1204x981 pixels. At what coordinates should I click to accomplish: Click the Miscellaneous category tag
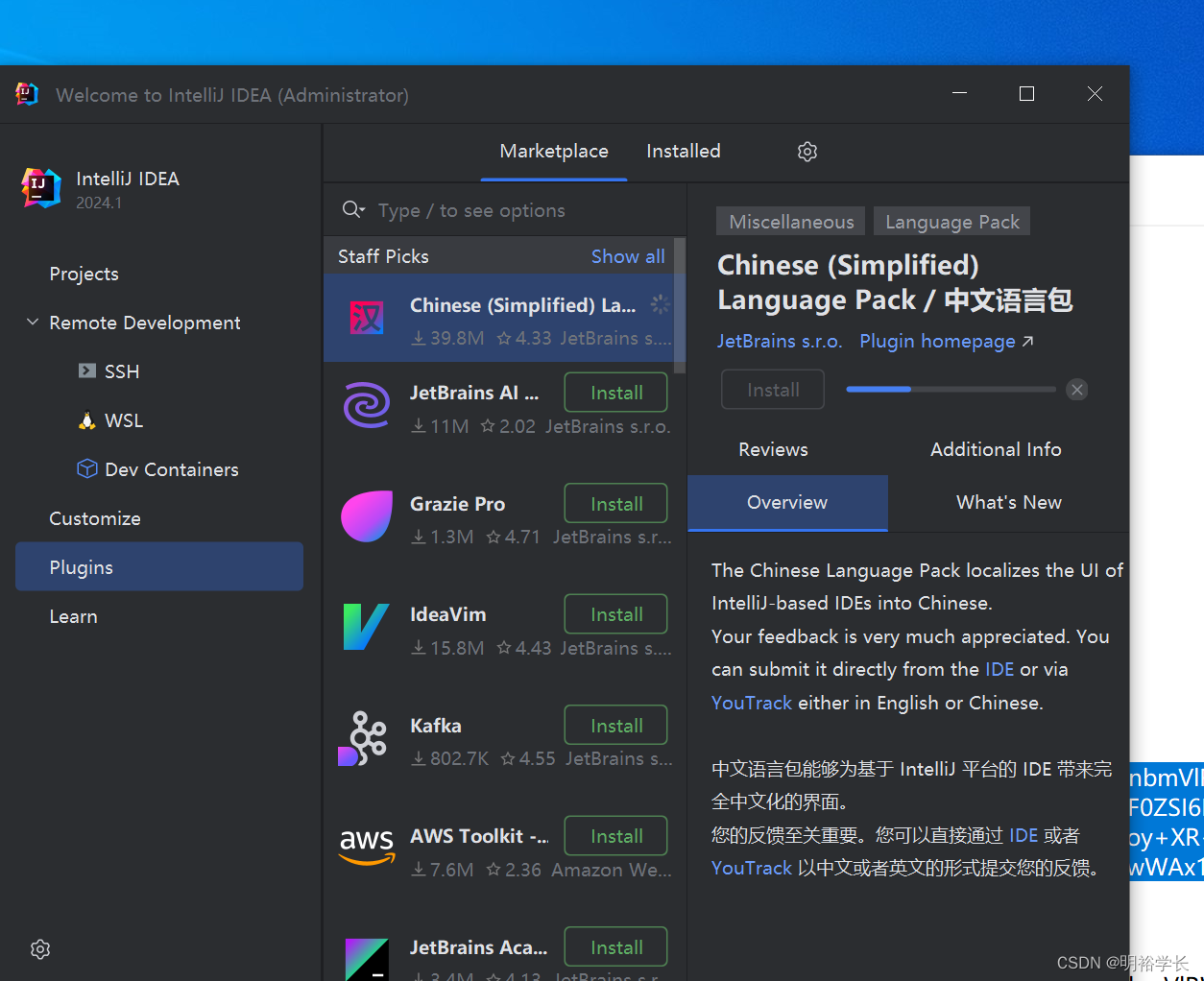(791, 222)
